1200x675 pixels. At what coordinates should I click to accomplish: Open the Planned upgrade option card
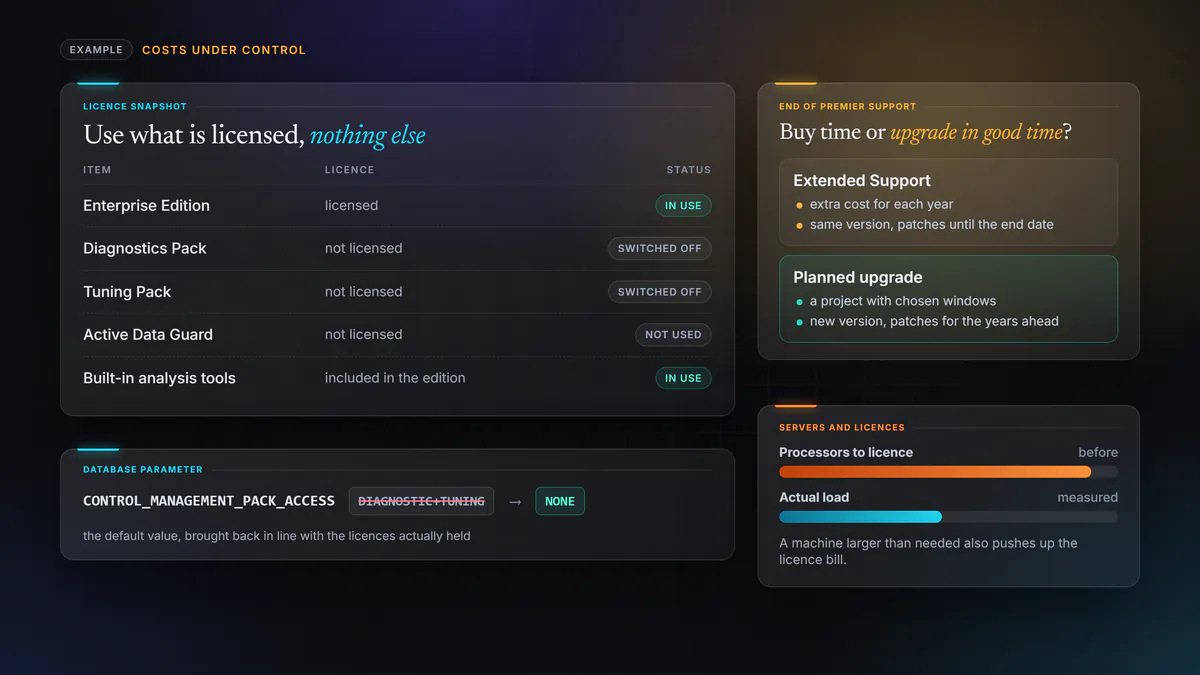[948, 299]
